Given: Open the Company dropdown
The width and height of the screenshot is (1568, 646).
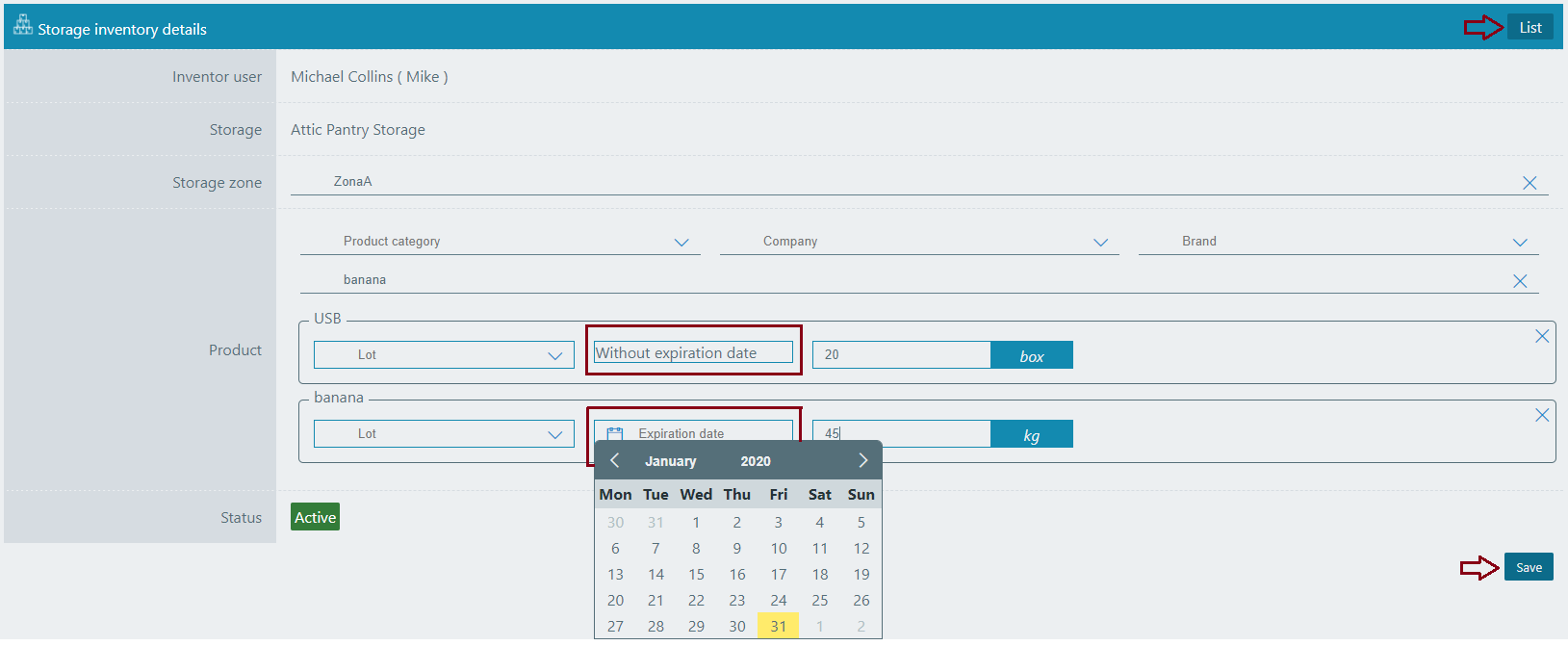Looking at the screenshot, I should 1100,243.
